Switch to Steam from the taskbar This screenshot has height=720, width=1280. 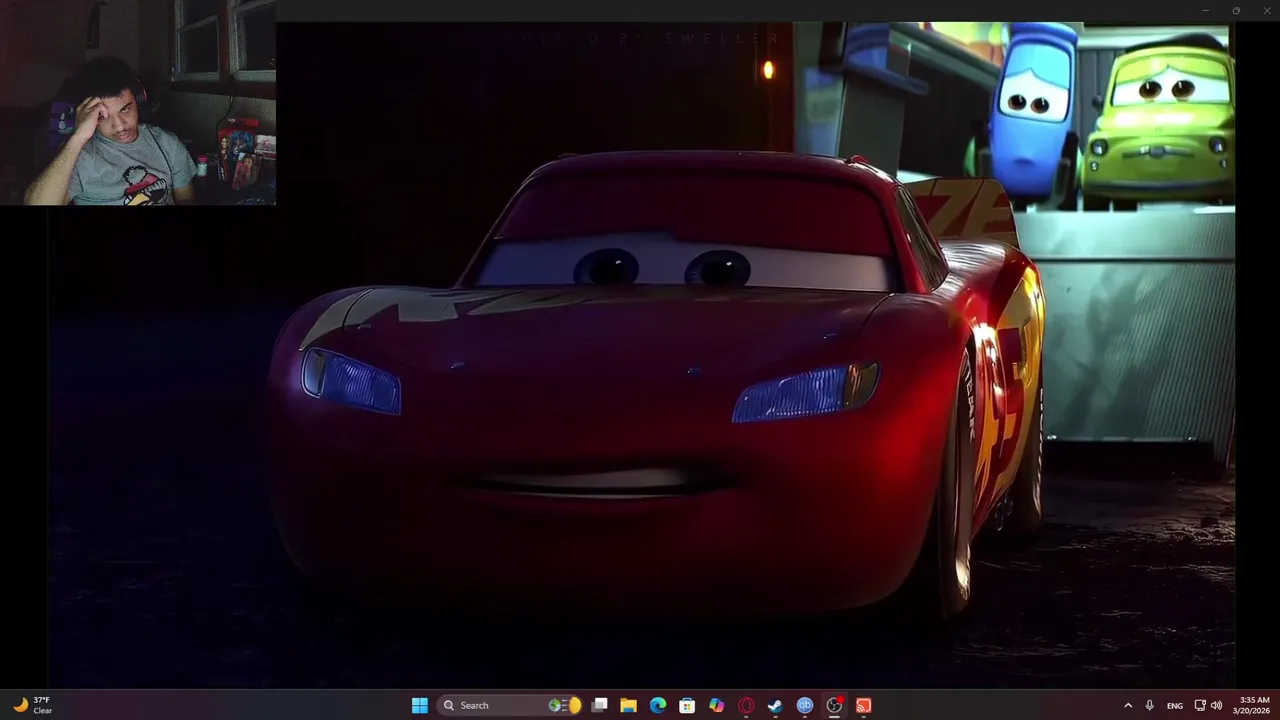pos(775,705)
